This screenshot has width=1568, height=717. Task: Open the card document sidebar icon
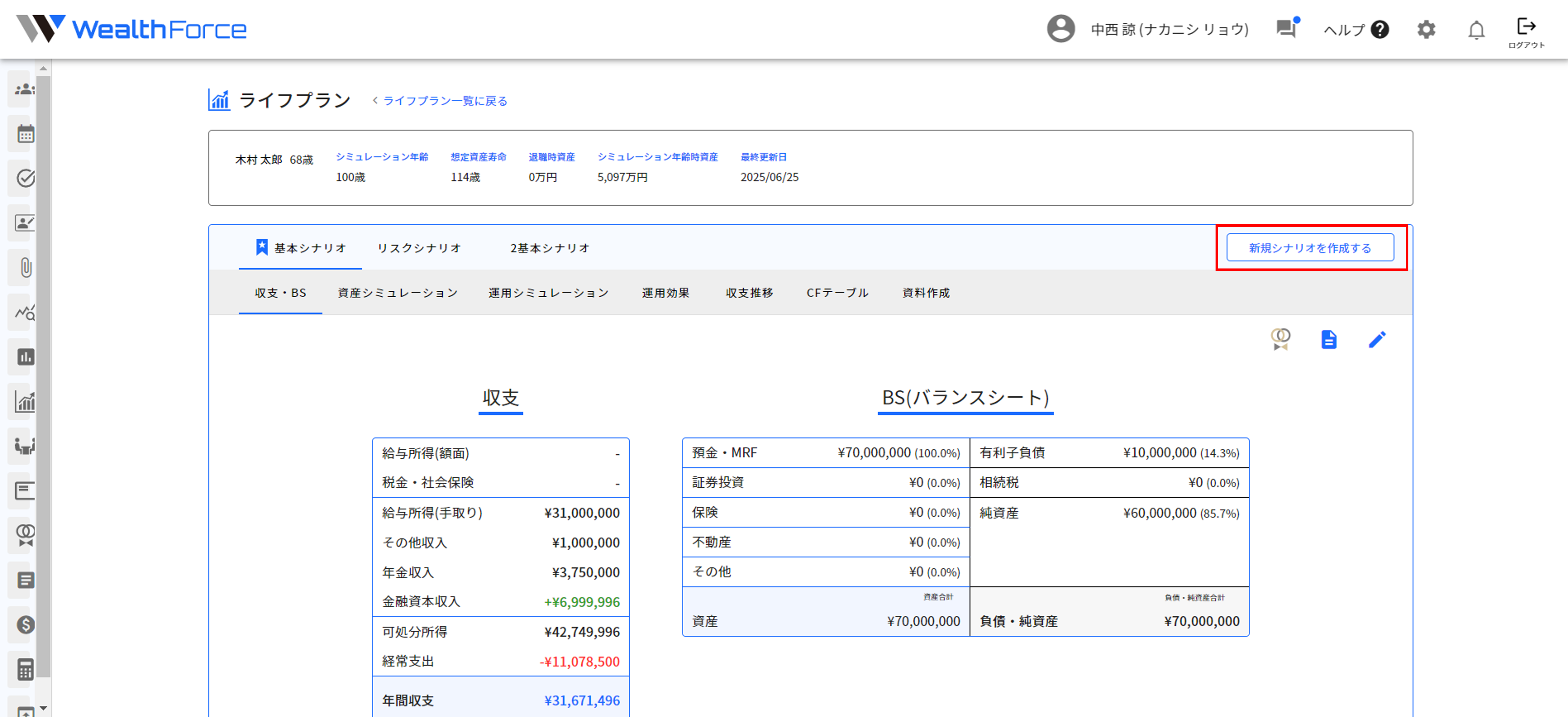(x=25, y=490)
